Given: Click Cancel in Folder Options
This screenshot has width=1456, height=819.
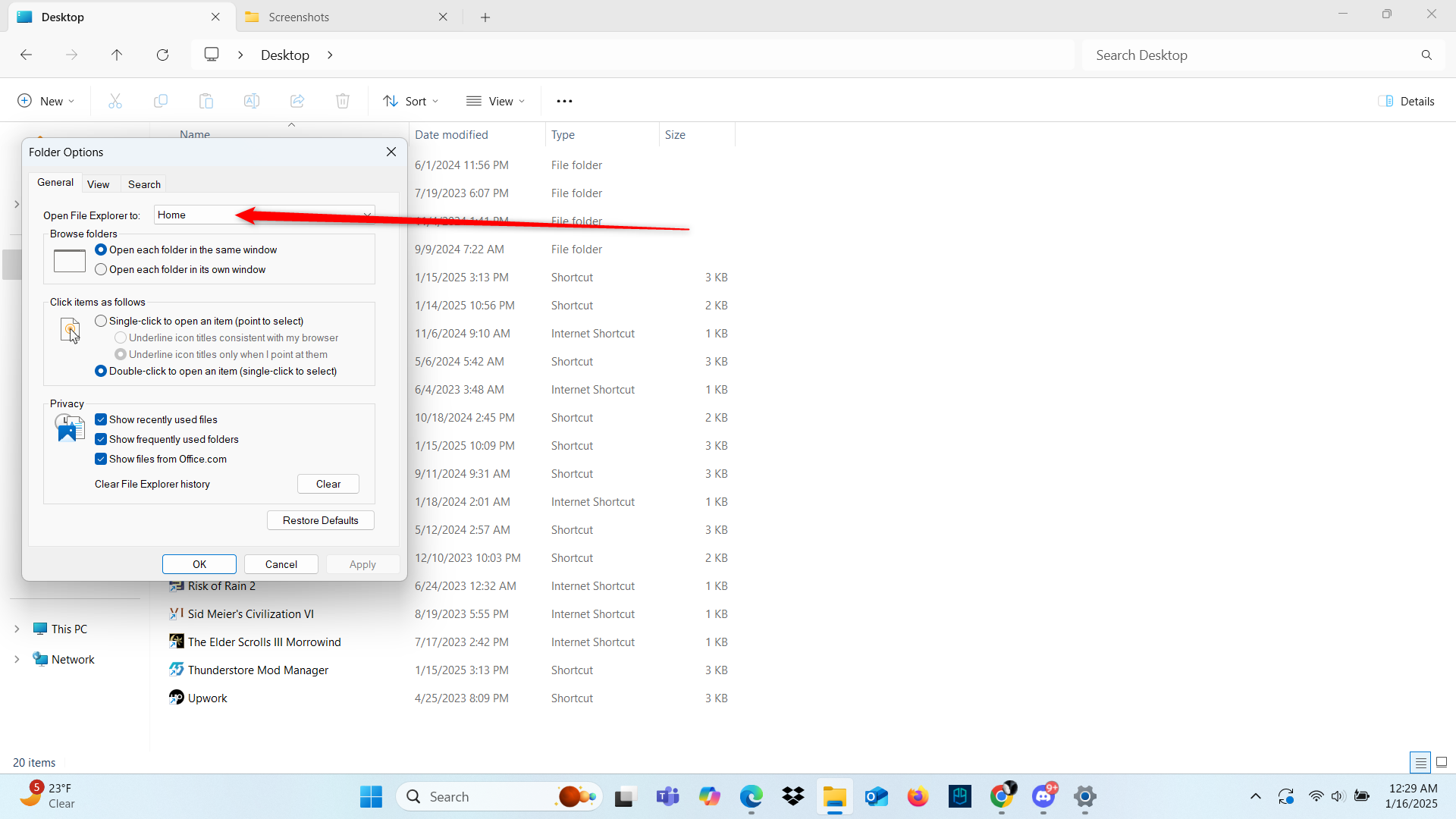Looking at the screenshot, I should point(281,564).
